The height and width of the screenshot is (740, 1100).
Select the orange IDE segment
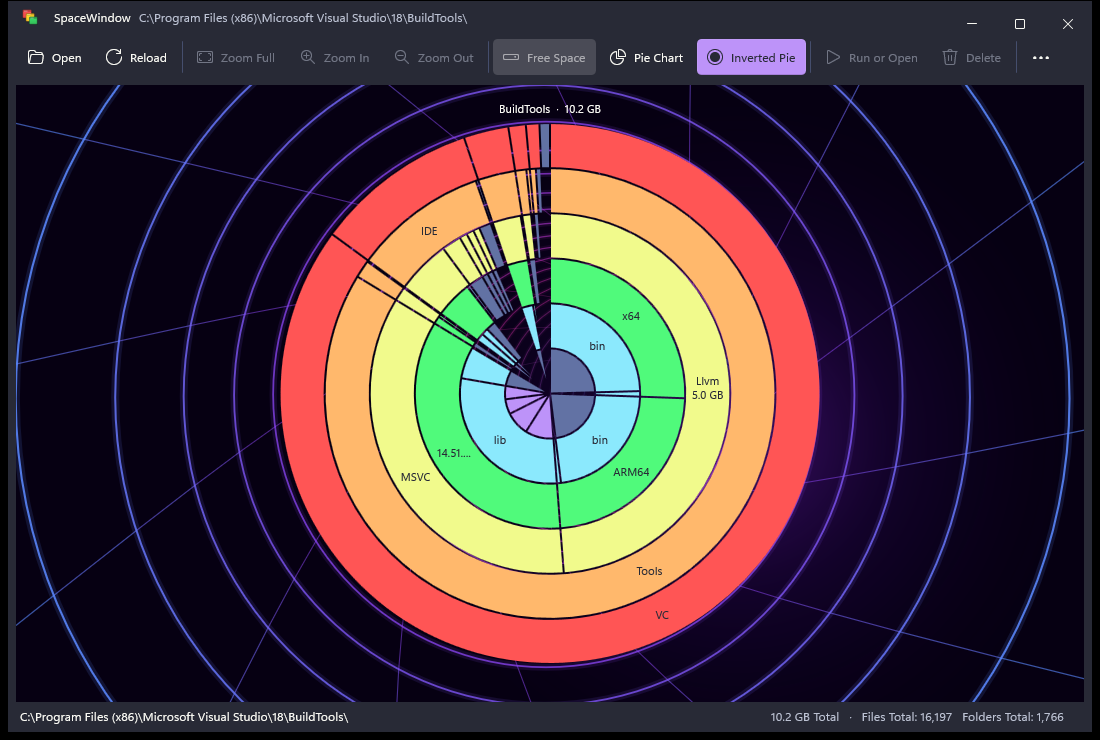click(429, 231)
